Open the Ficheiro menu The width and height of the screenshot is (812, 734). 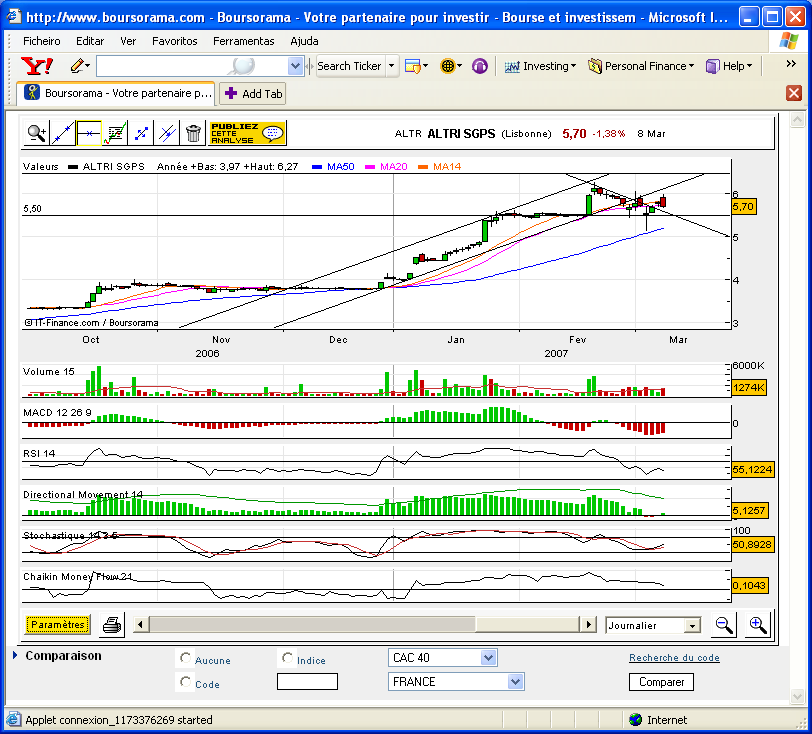pos(41,41)
